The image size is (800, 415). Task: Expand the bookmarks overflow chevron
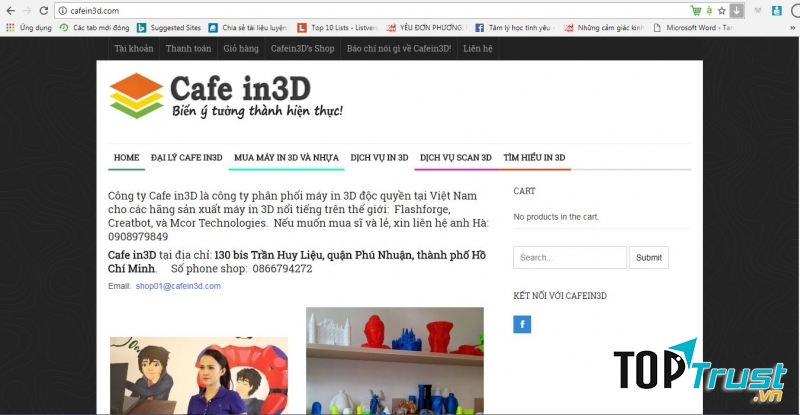[792, 28]
